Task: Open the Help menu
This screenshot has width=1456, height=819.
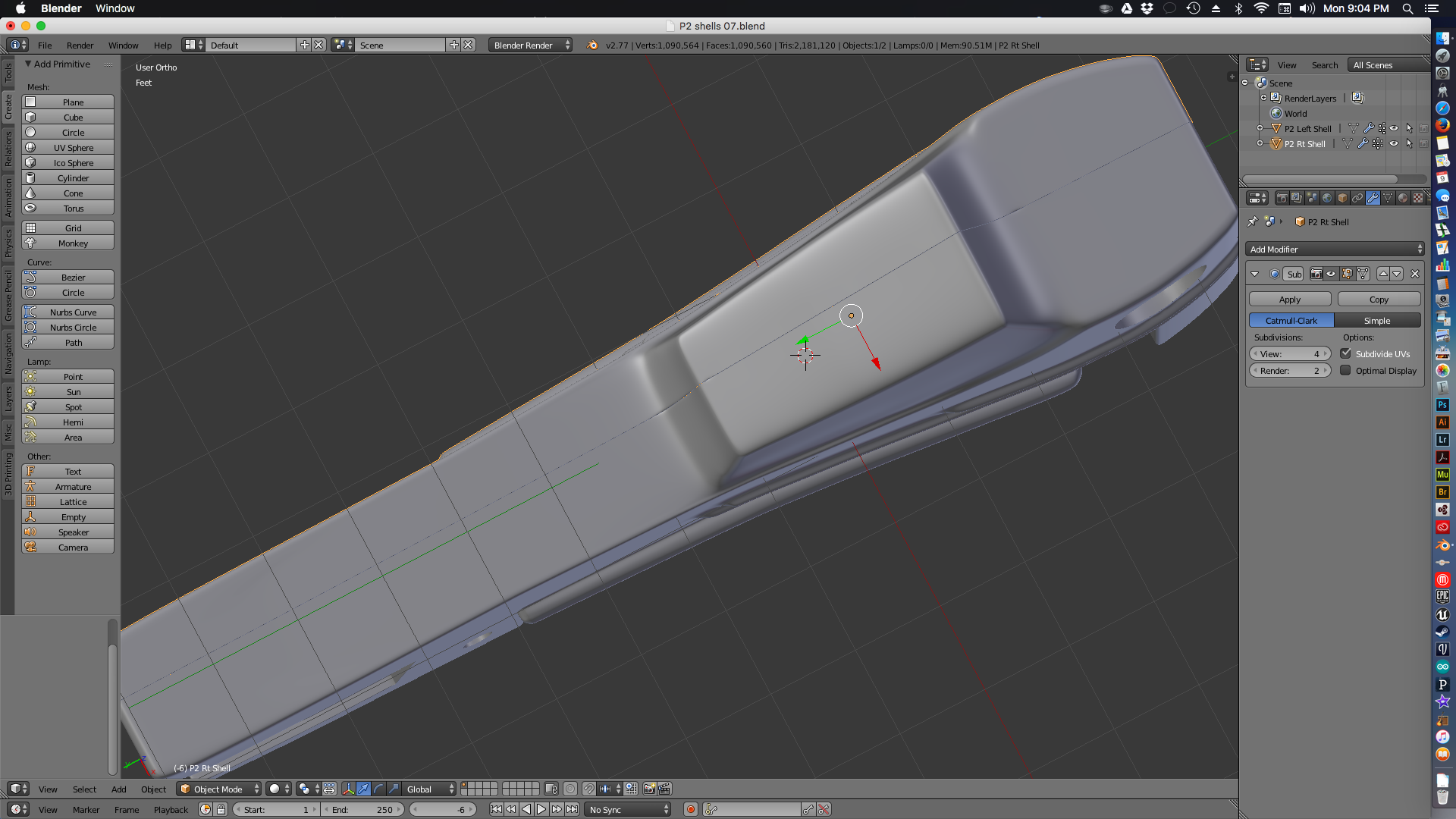Action: pos(162,45)
